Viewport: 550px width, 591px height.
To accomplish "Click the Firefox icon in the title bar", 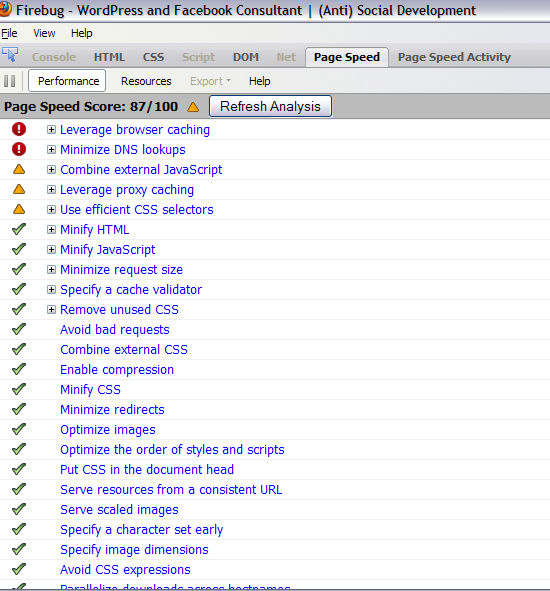I will (x=5, y=9).
